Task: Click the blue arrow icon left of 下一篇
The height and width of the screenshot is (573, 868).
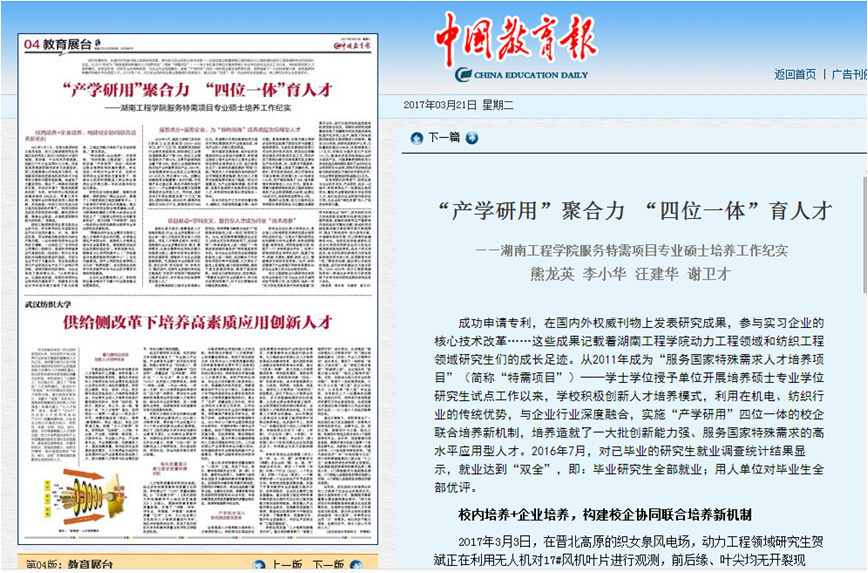Action: (x=417, y=137)
